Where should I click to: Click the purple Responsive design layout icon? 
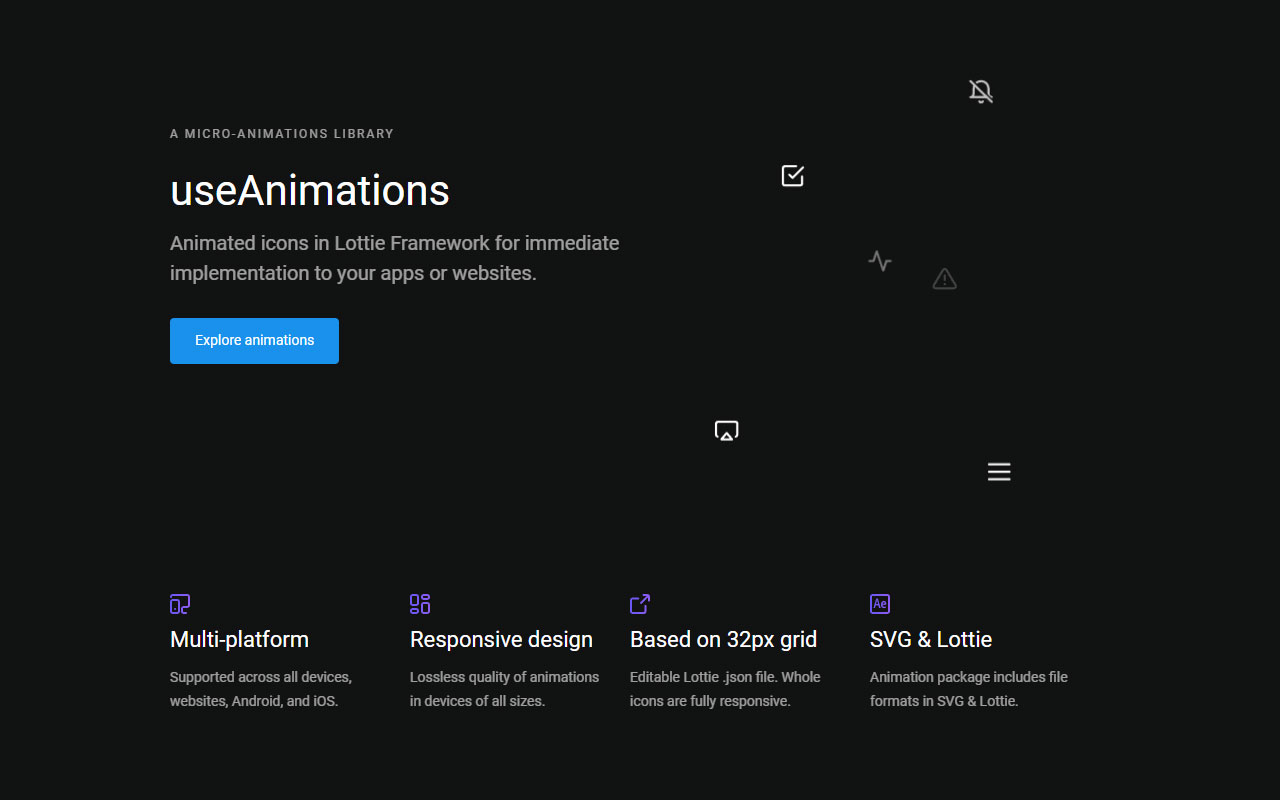420,604
